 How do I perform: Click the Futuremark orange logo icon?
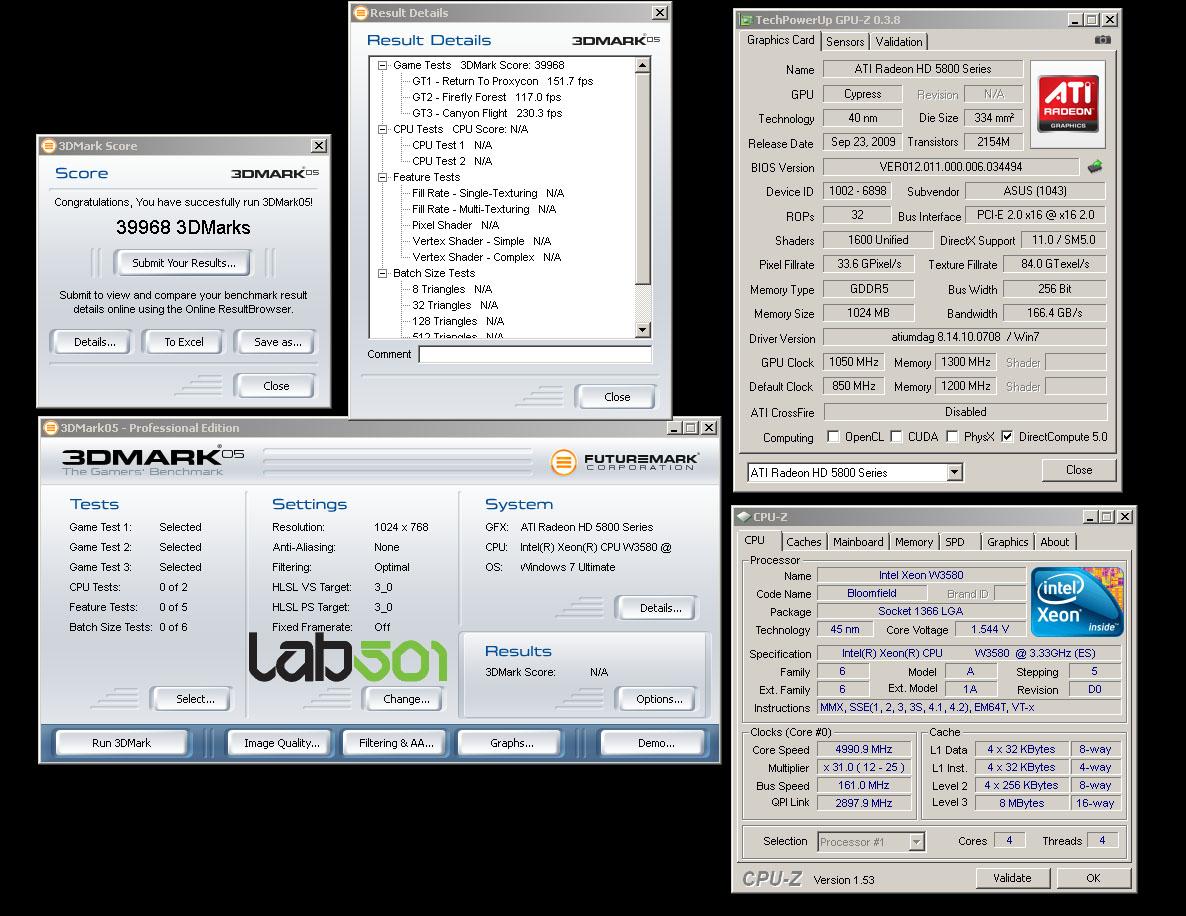click(564, 461)
